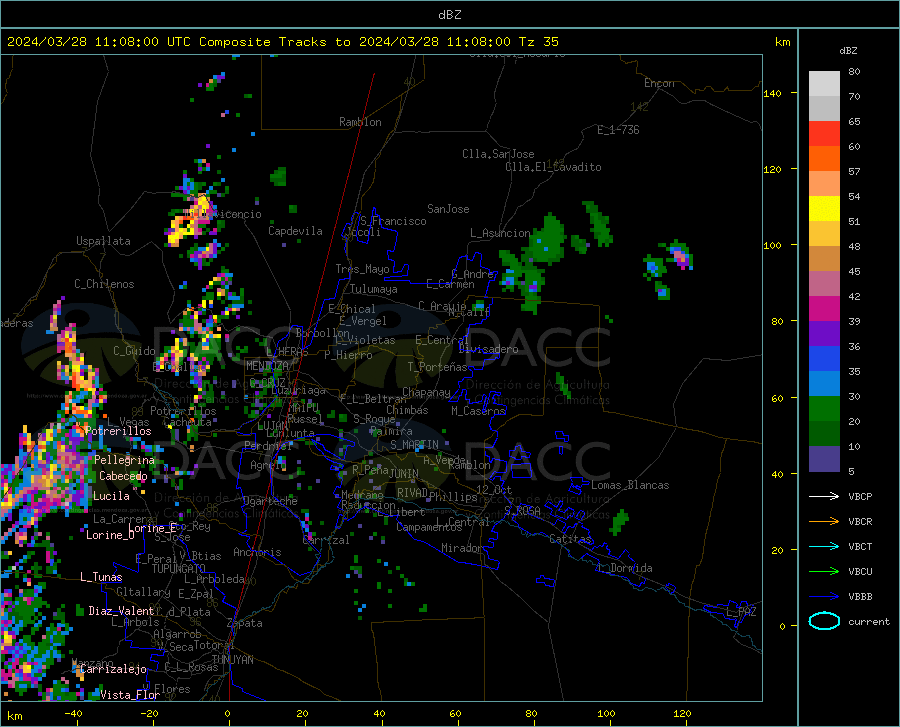Pick the dark orange 60 dBZ swatch
Screen dimensions: 900x727
click(x=824, y=159)
